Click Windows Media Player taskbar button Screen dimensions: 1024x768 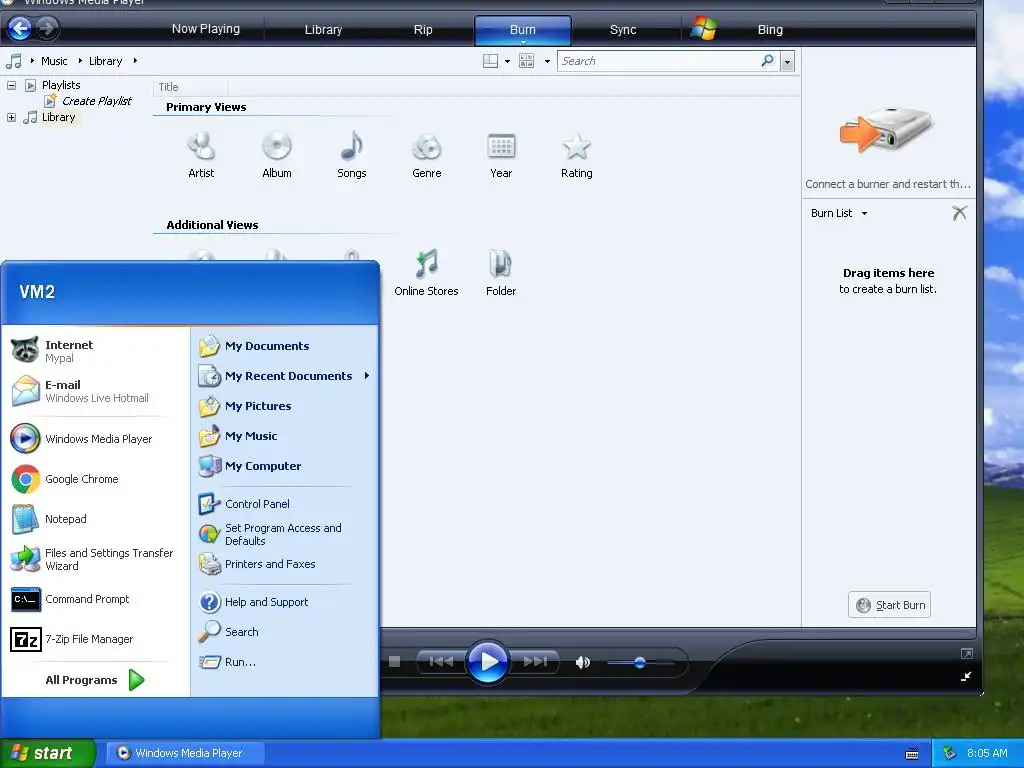185,753
